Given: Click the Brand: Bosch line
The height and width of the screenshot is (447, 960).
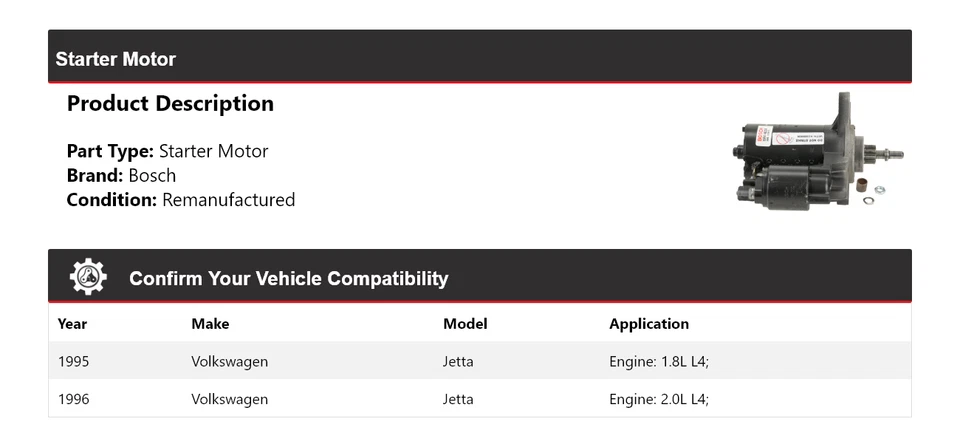Looking at the screenshot, I should click(x=121, y=176).
